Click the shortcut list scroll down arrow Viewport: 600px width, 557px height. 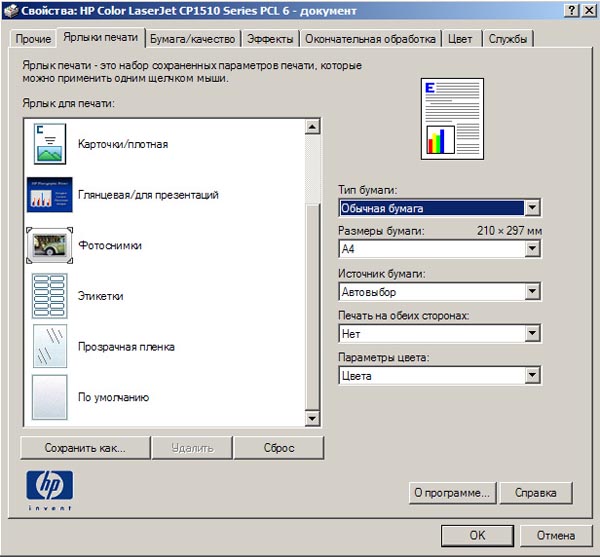pyautogui.click(x=313, y=418)
